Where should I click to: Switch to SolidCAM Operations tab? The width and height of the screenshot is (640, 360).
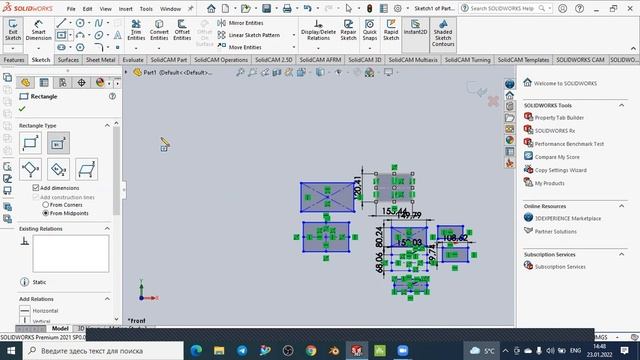pyautogui.click(x=221, y=60)
